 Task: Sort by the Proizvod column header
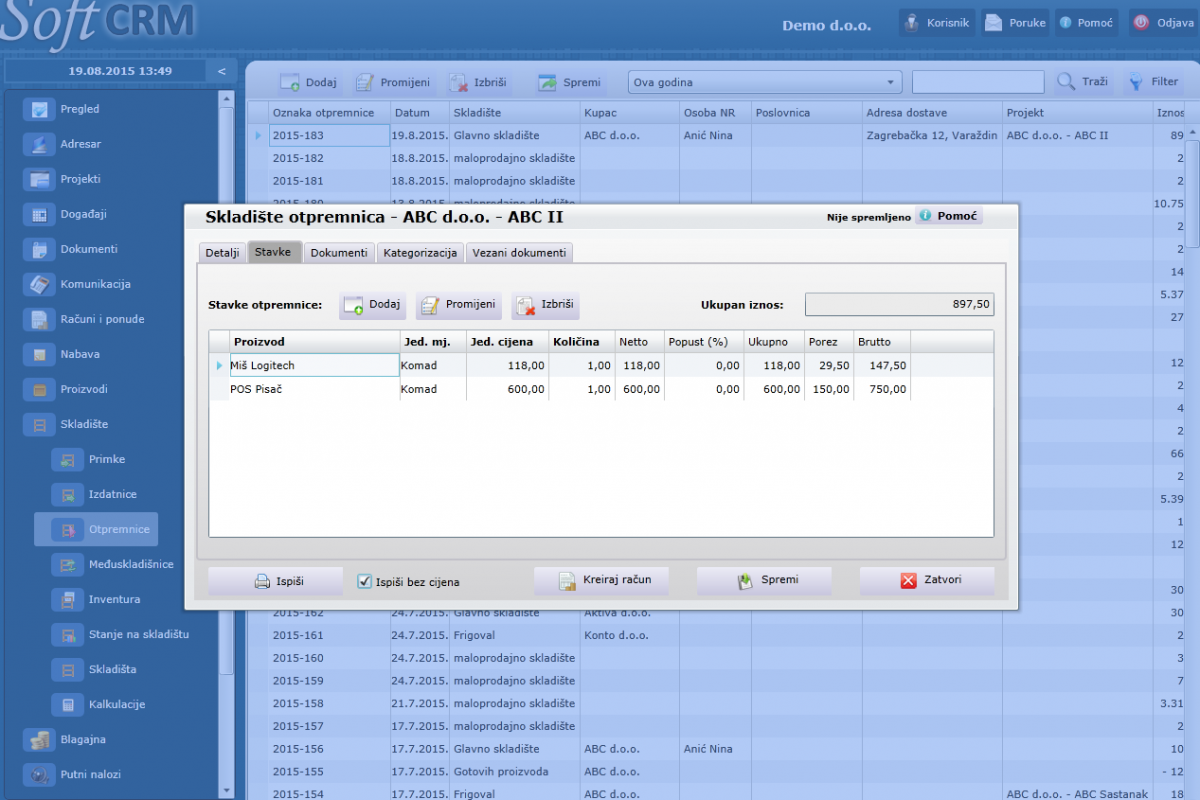point(314,342)
